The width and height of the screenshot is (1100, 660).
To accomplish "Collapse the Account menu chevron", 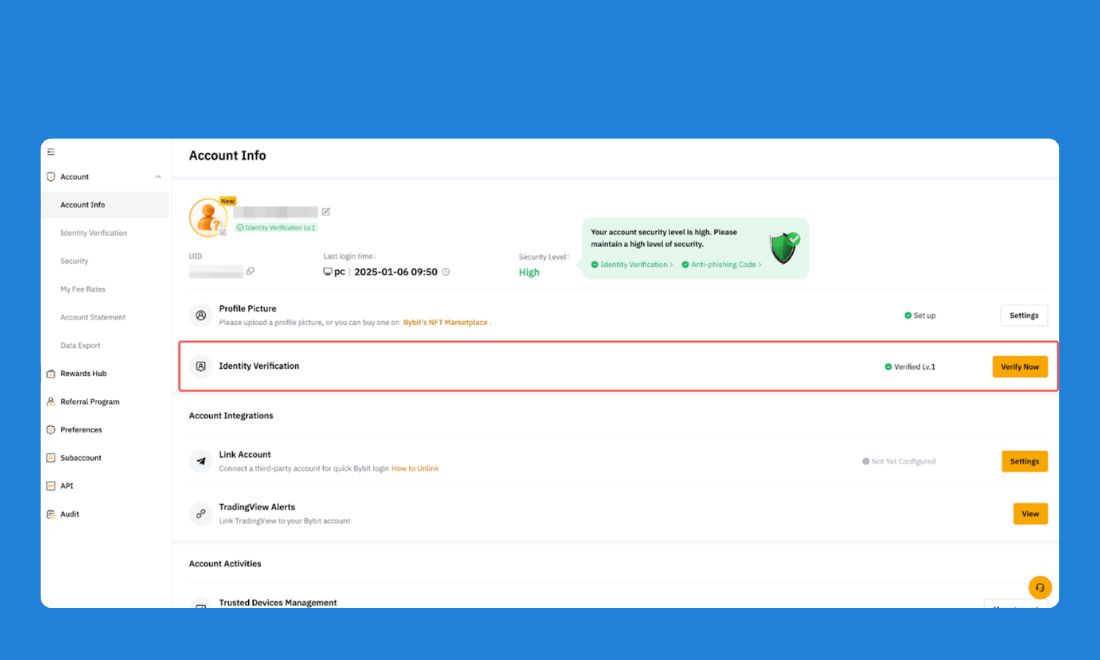I will 158,177.
